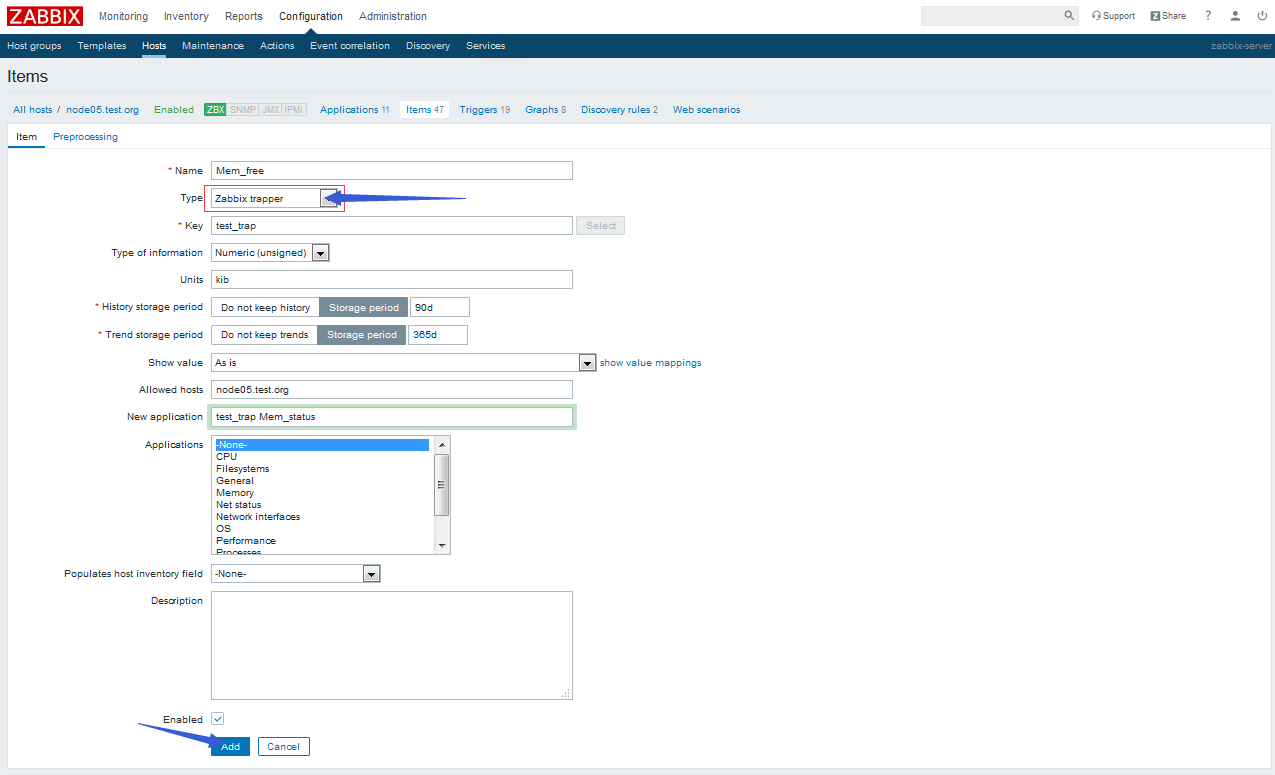
Task: Uncheck the Enabled checkbox
Action: pyautogui.click(x=217, y=718)
